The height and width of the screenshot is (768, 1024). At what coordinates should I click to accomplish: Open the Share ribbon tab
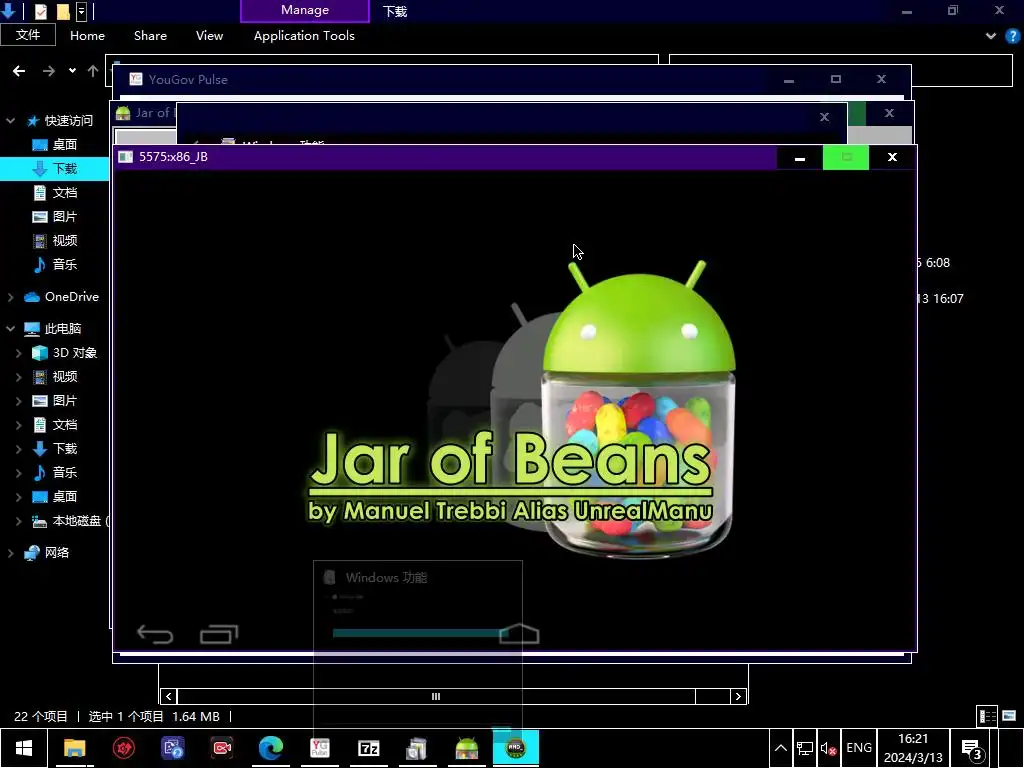point(150,36)
